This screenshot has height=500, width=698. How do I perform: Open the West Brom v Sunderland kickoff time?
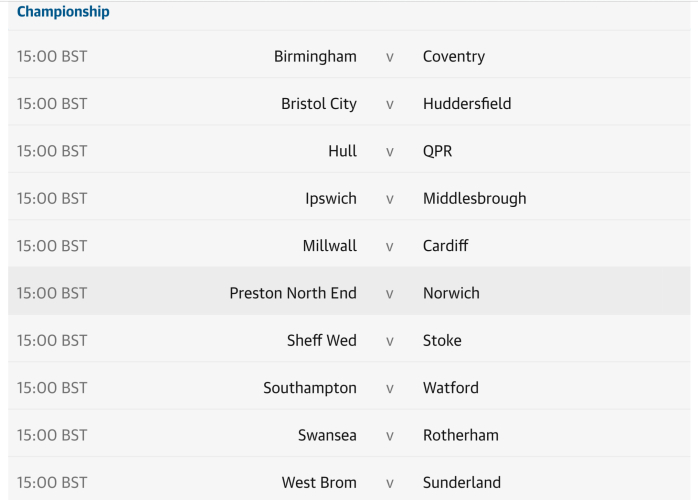[52, 482]
